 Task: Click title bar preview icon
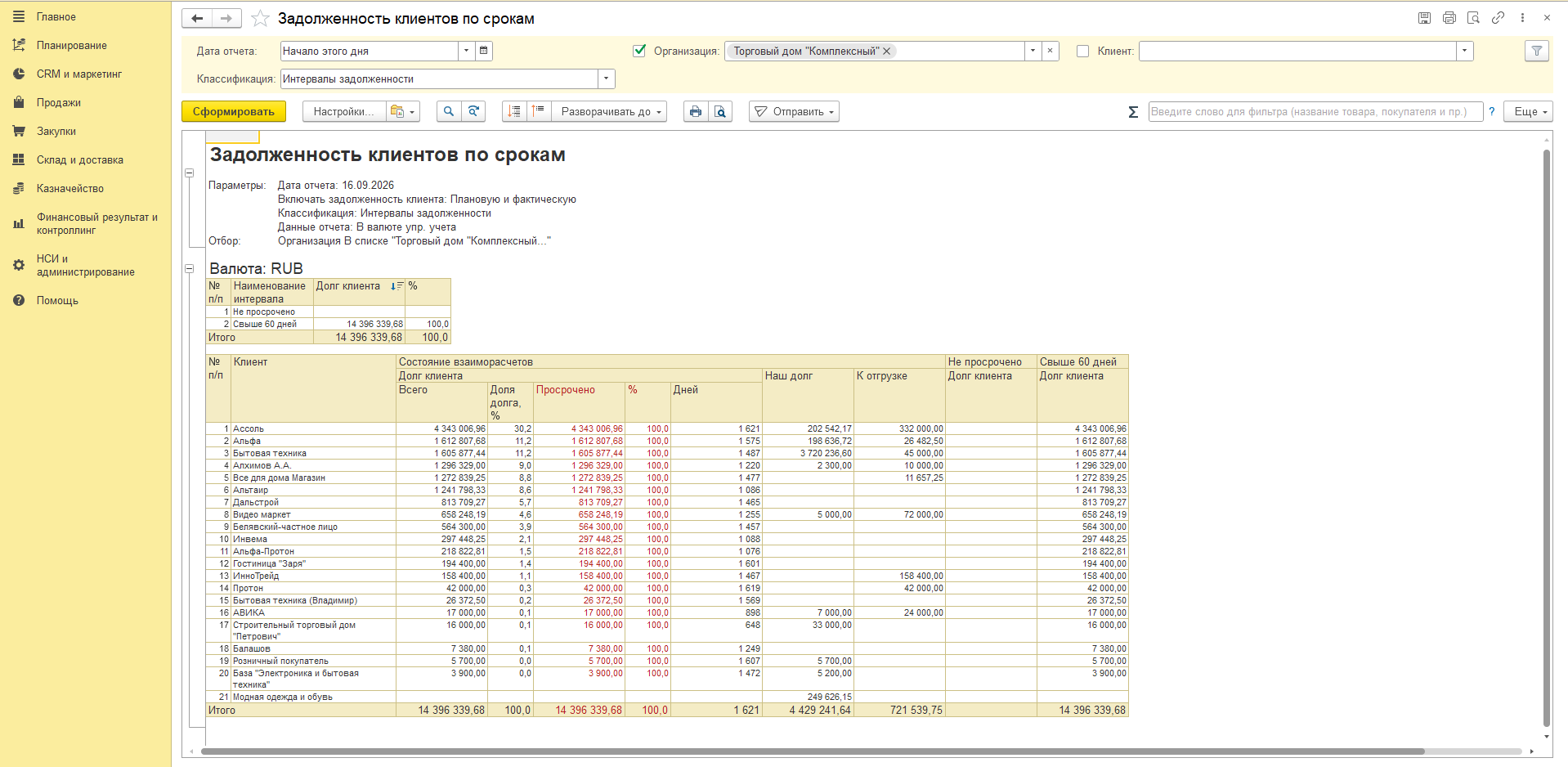click(x=1473, y=18)
